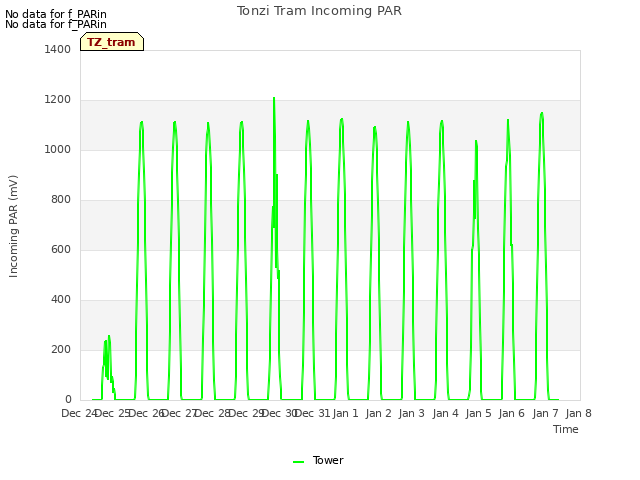640x480 pixels.
Task: Click the Dec 24 x-axis date label
Action: pyautogui.click(x=79, y=413)
